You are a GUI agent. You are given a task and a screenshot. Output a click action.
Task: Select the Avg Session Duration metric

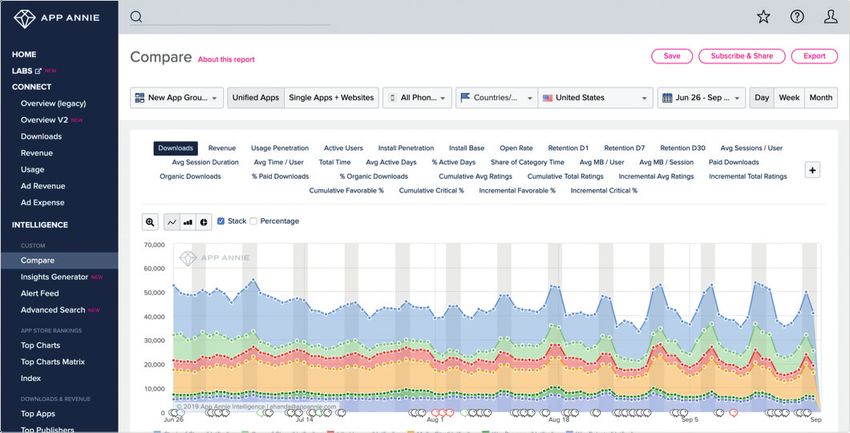click(205, 162)
